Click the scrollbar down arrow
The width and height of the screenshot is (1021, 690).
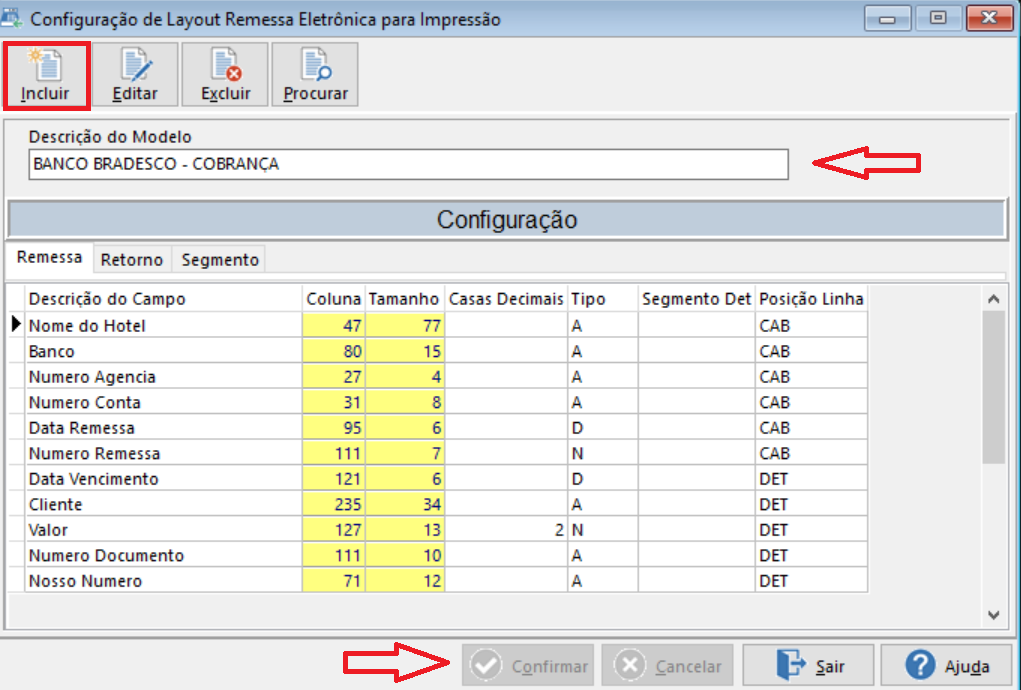tap(992, 616)
